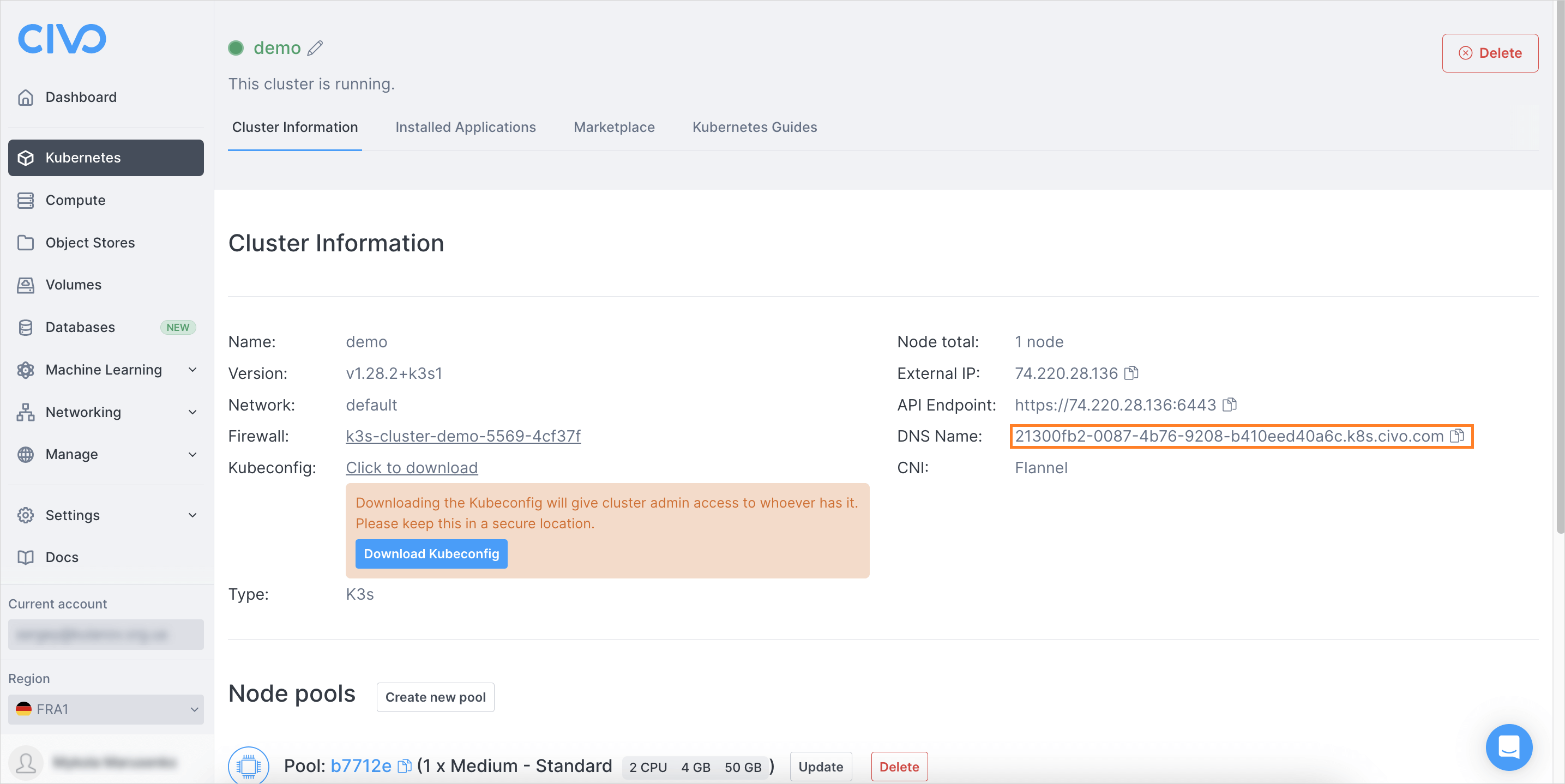Click the Kubernetes sidebar icon
Viewport: 1565px width, 784px height.
[26, 157]
